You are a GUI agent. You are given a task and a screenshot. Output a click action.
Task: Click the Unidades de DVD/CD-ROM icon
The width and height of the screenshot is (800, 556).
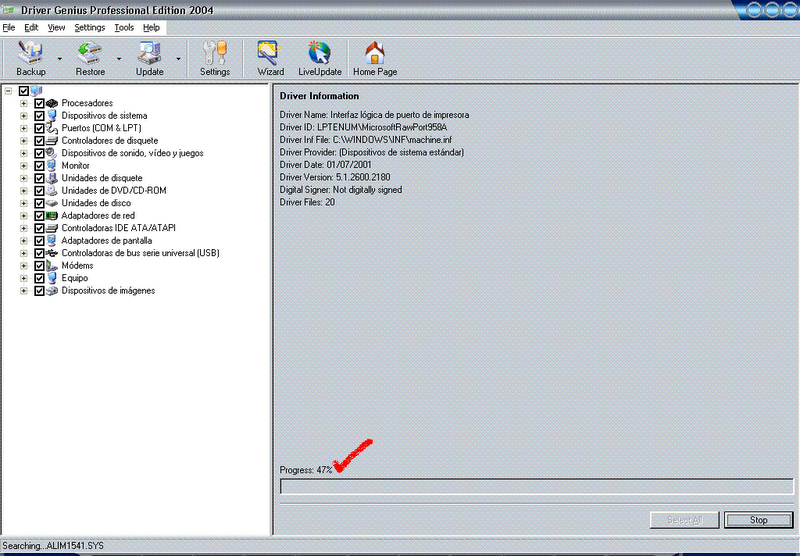[x=52, y=191]
